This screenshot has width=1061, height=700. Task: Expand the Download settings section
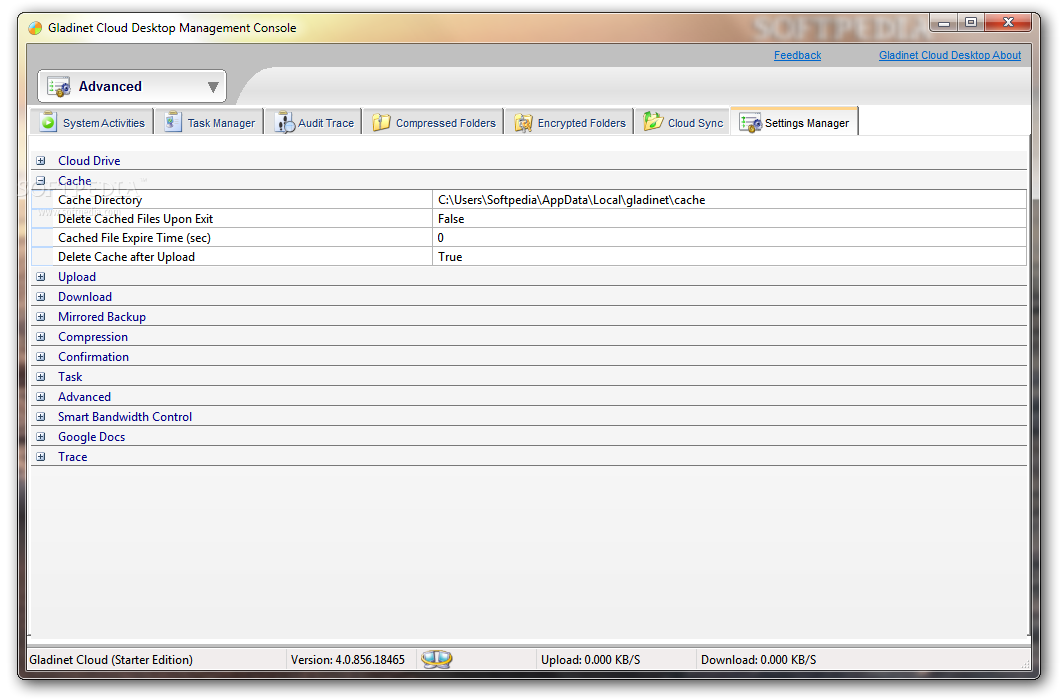41,297
